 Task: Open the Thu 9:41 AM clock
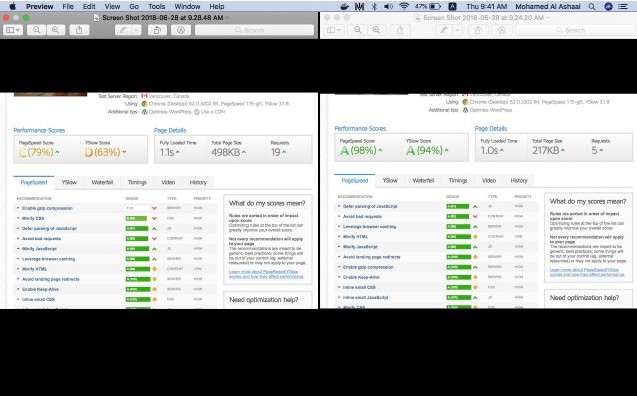pos(487,6)
